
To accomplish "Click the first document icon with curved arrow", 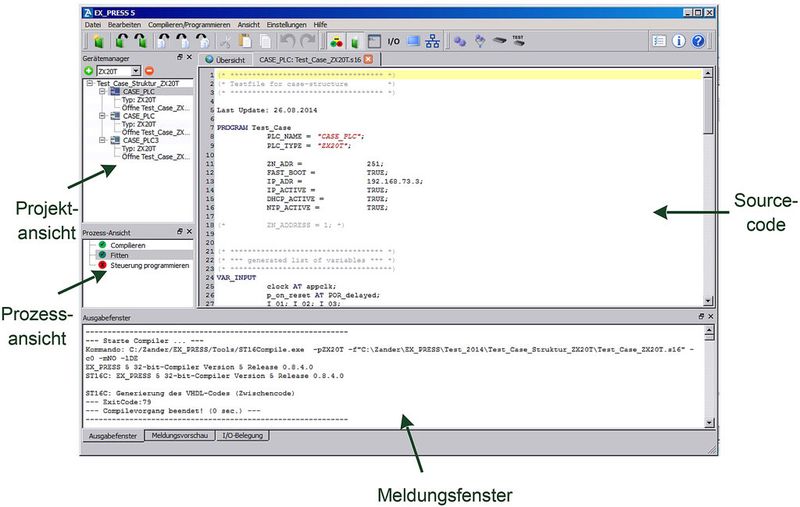I will [163, 41].
